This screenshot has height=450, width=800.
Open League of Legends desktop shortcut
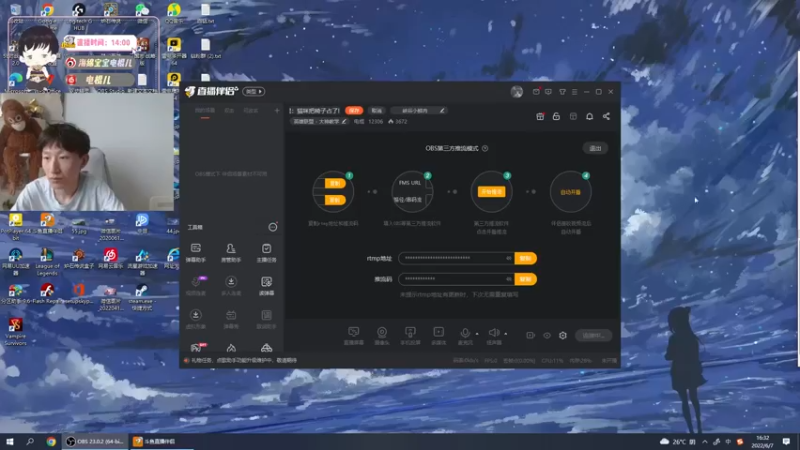click(47, 262)
